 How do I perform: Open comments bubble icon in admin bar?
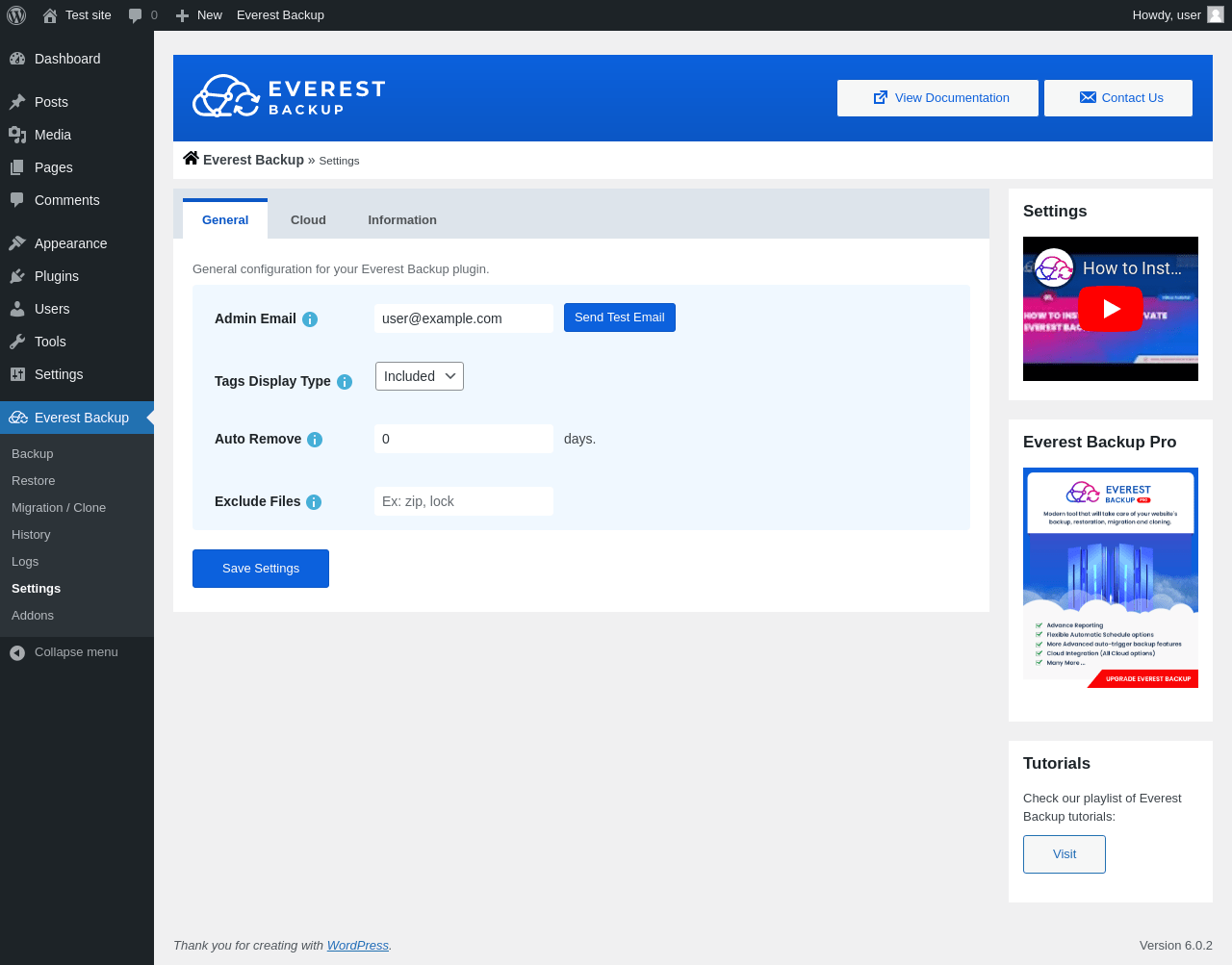[x=136, y=15]
